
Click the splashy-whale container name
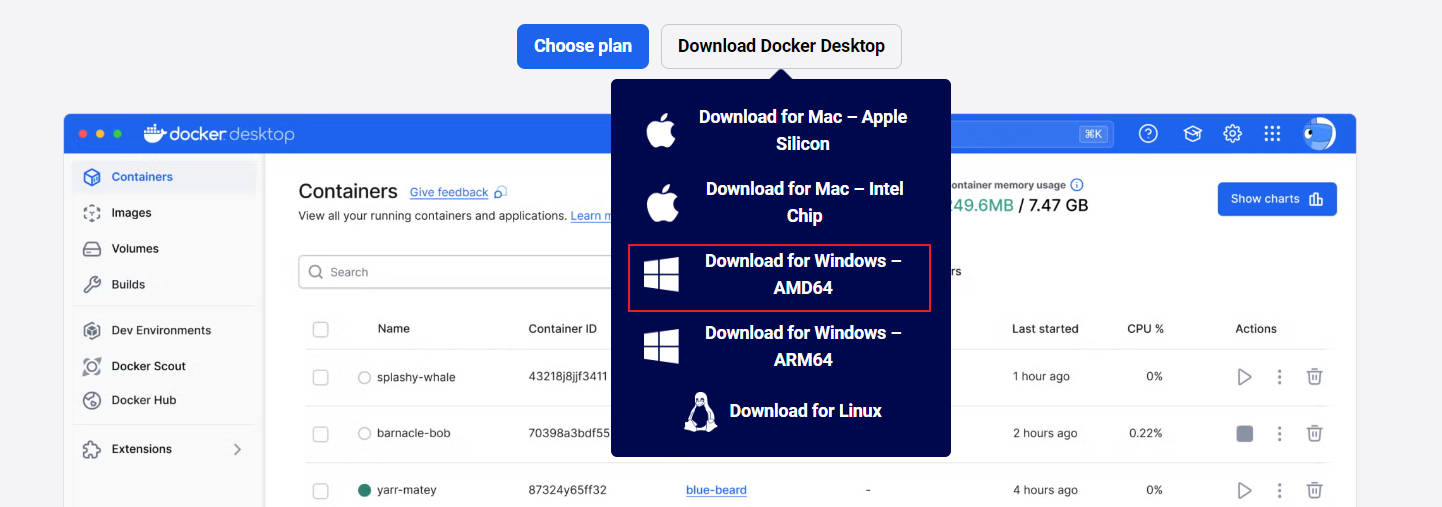416,377
